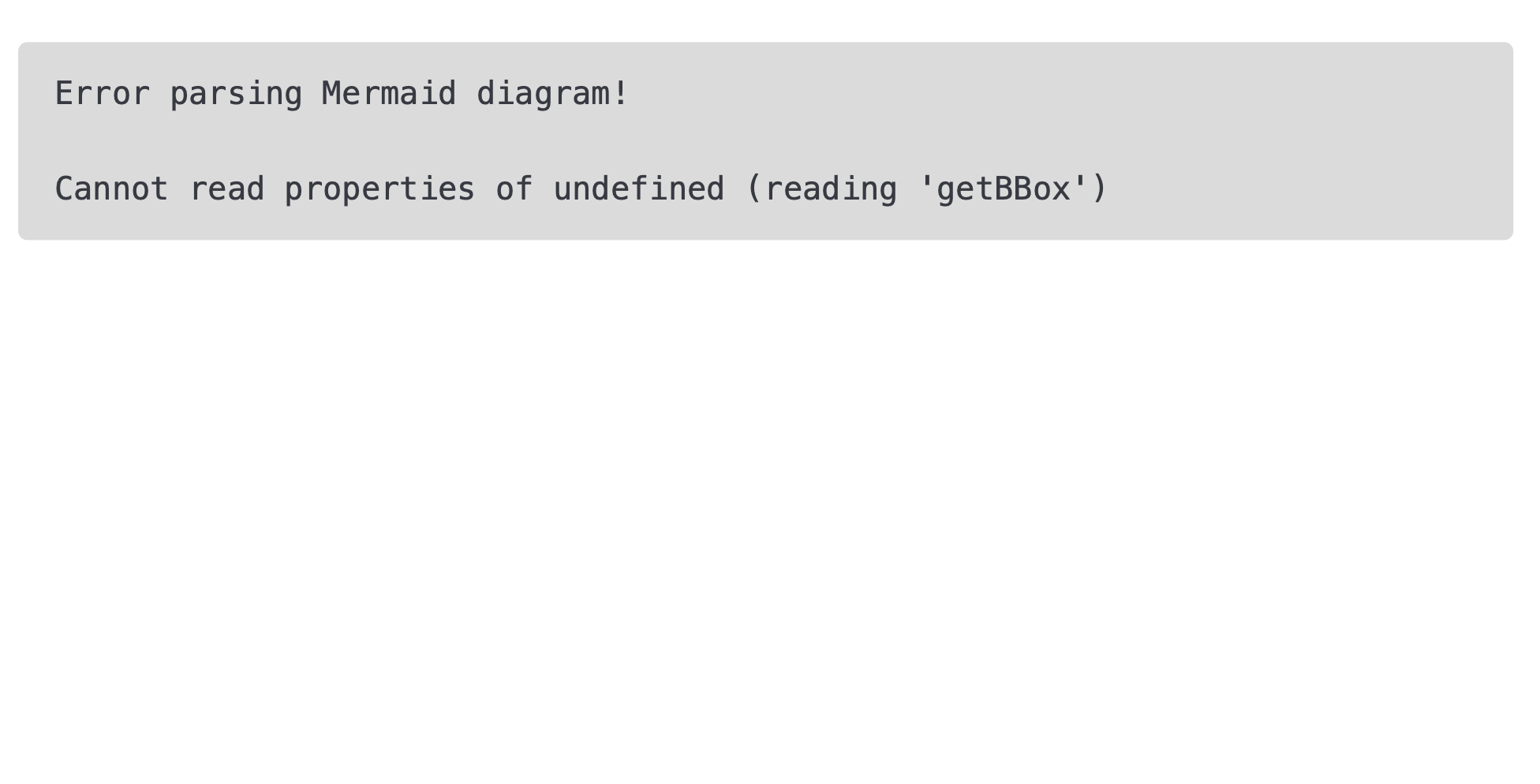Click the exclamation mark ending the heading
This screenshot has width=1540, height=784.
pyautogui.click(x=620, y=94)
